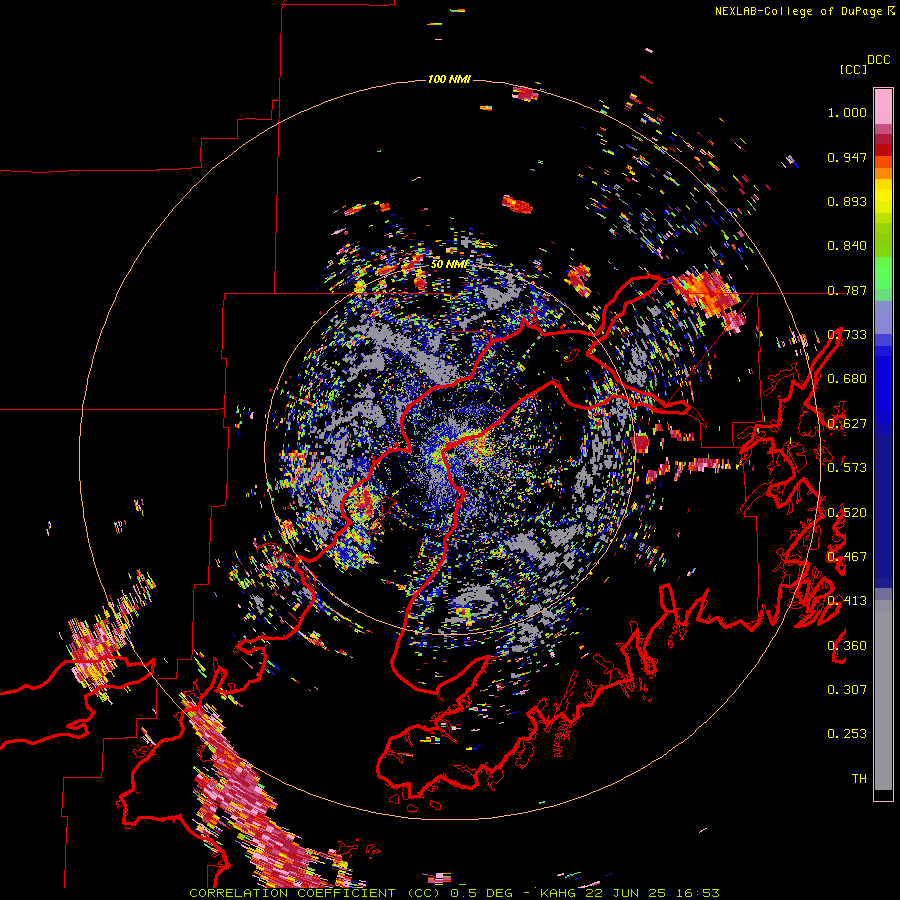Click the 0.840 scale label
Viewport: 900px width, 900px height.
pyautogui.click(x=847, y=246)
